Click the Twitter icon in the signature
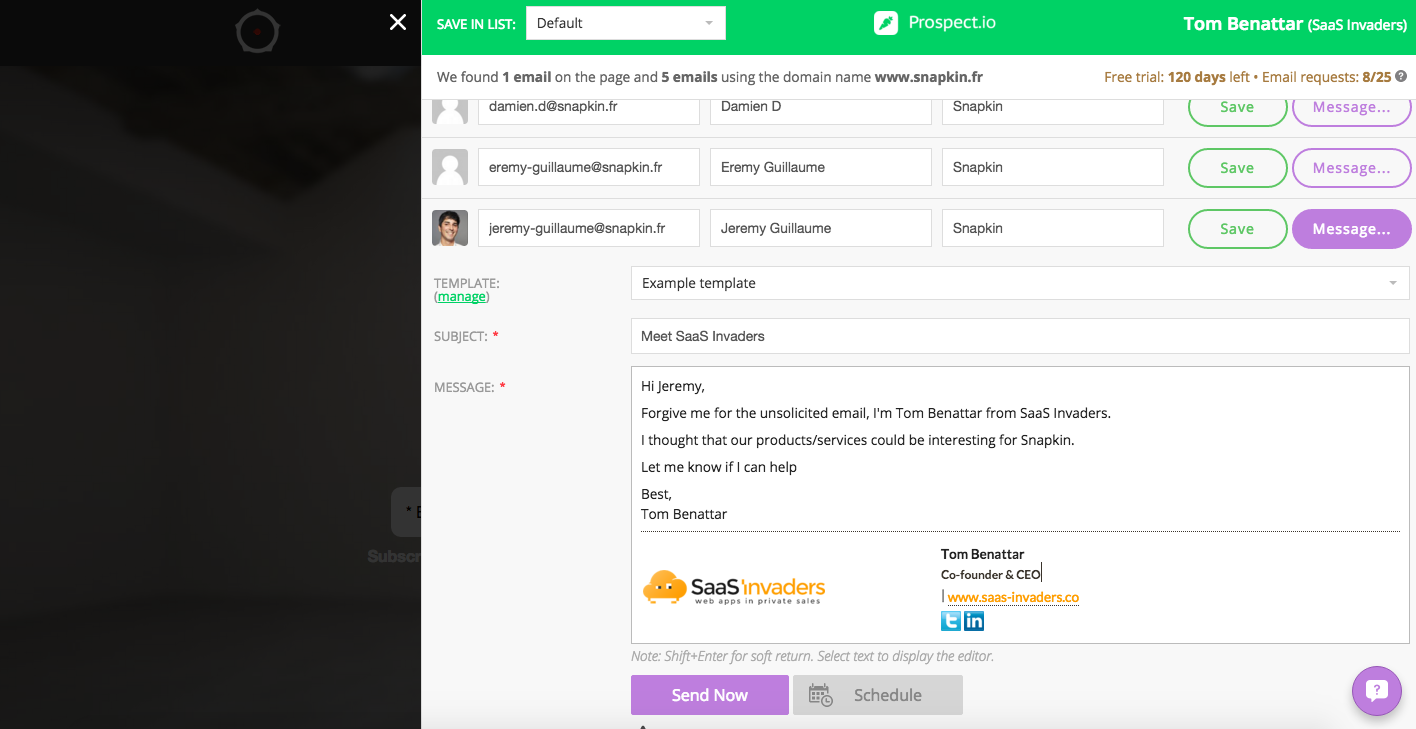The height and width of the screenshot is (729, 1416). pos(951,621)
